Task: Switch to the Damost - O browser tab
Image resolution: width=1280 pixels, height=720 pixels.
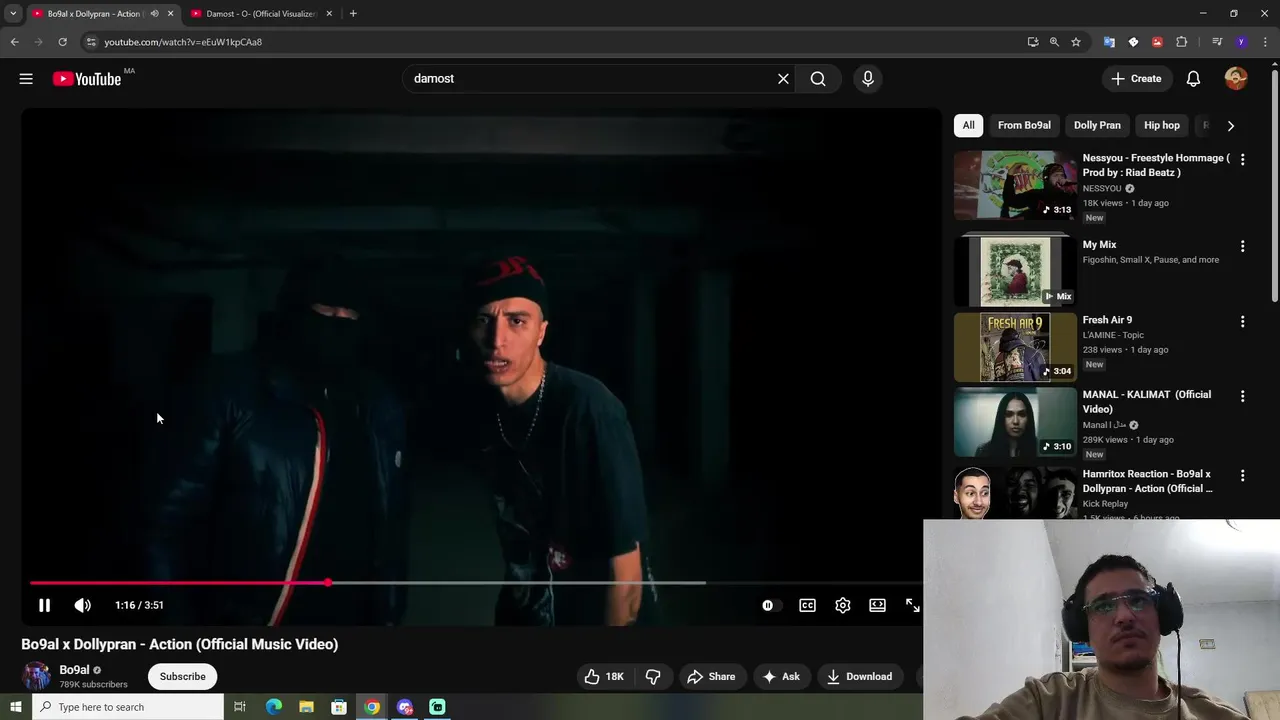Action: [x=261, y=14]
